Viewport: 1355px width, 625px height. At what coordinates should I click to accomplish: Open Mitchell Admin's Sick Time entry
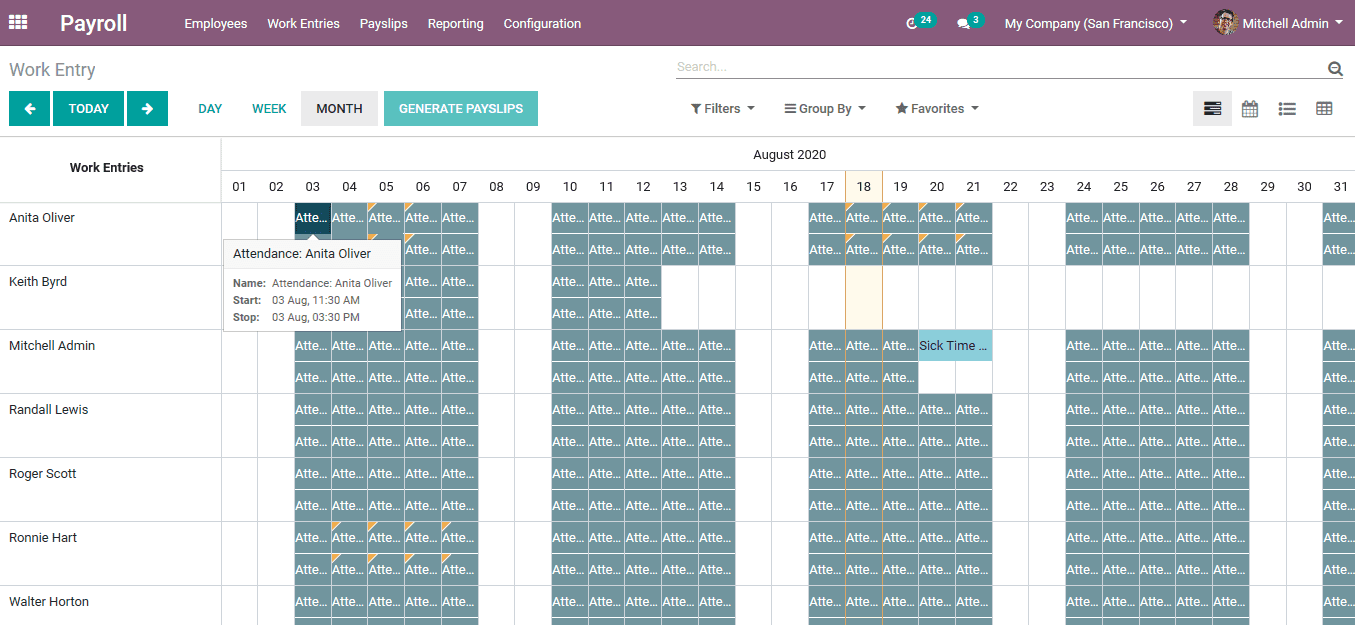(955, 346)
